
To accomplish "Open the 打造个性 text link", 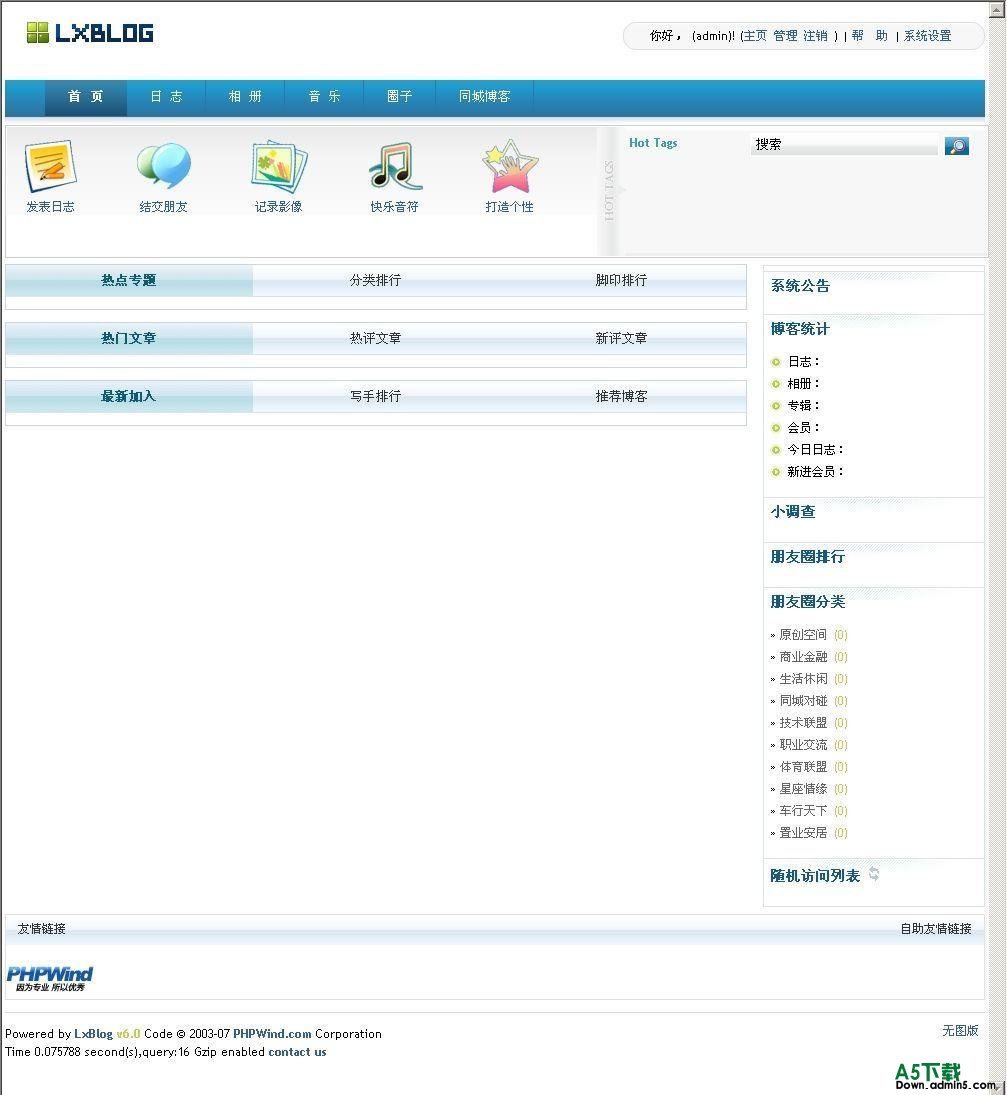I will click(x=510, y=207).
